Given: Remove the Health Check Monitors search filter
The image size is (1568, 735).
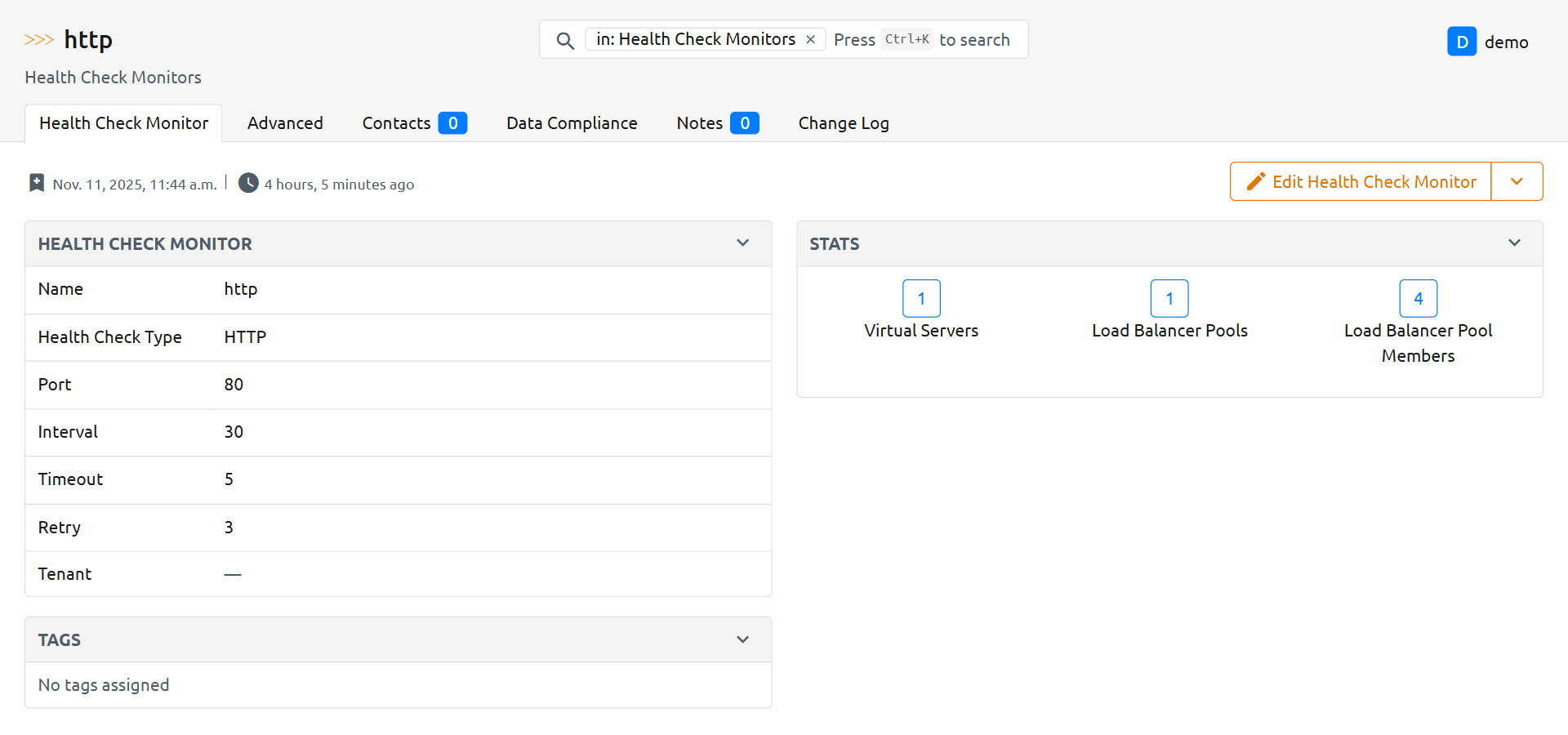Looking at the screenshot, I should pyautogui.click(x=810, y=39).
